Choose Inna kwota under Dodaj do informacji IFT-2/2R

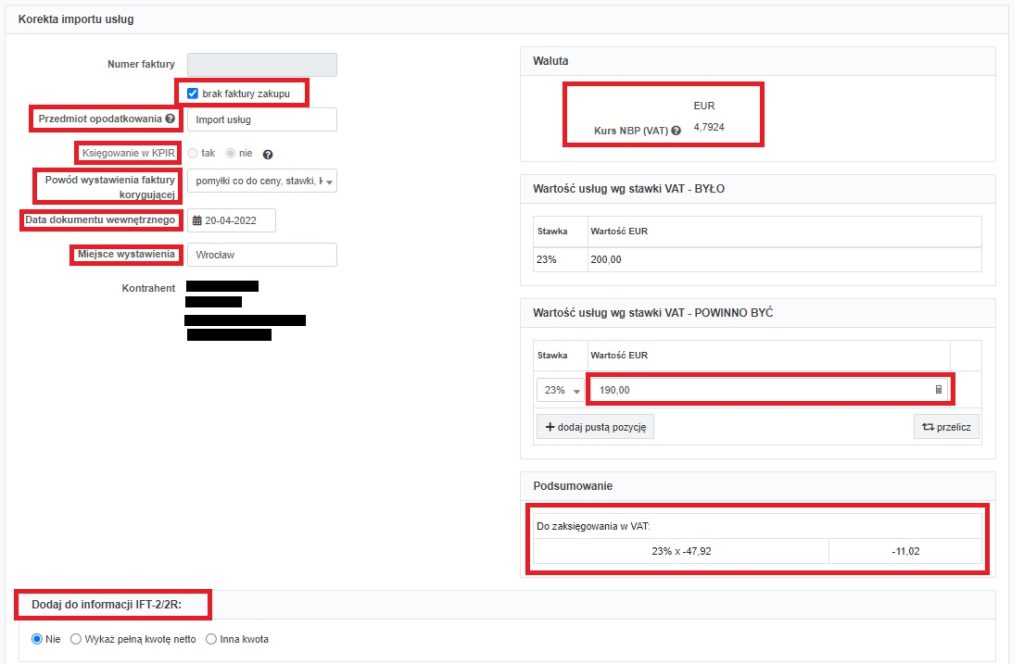pos(210,639)
